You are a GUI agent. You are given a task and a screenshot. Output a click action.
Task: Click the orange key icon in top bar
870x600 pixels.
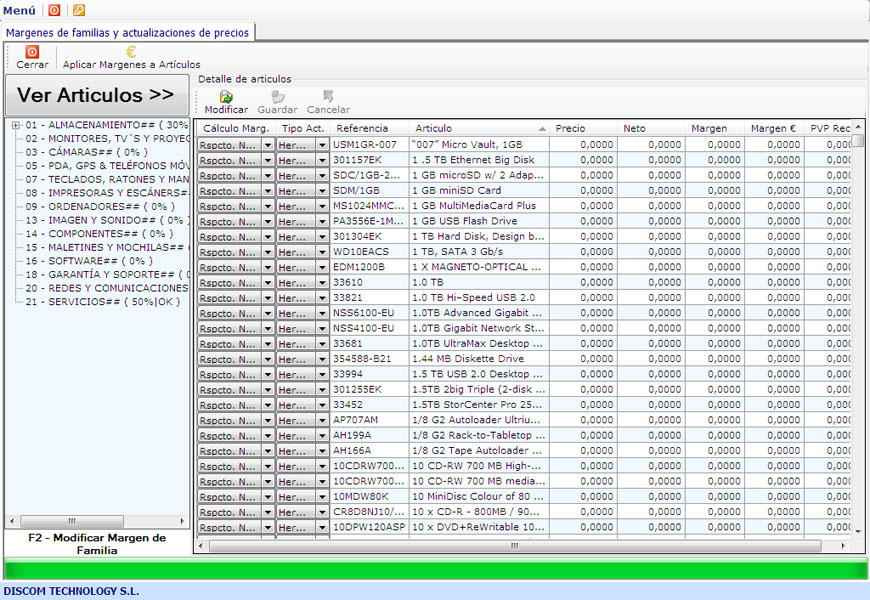(79, 10)
